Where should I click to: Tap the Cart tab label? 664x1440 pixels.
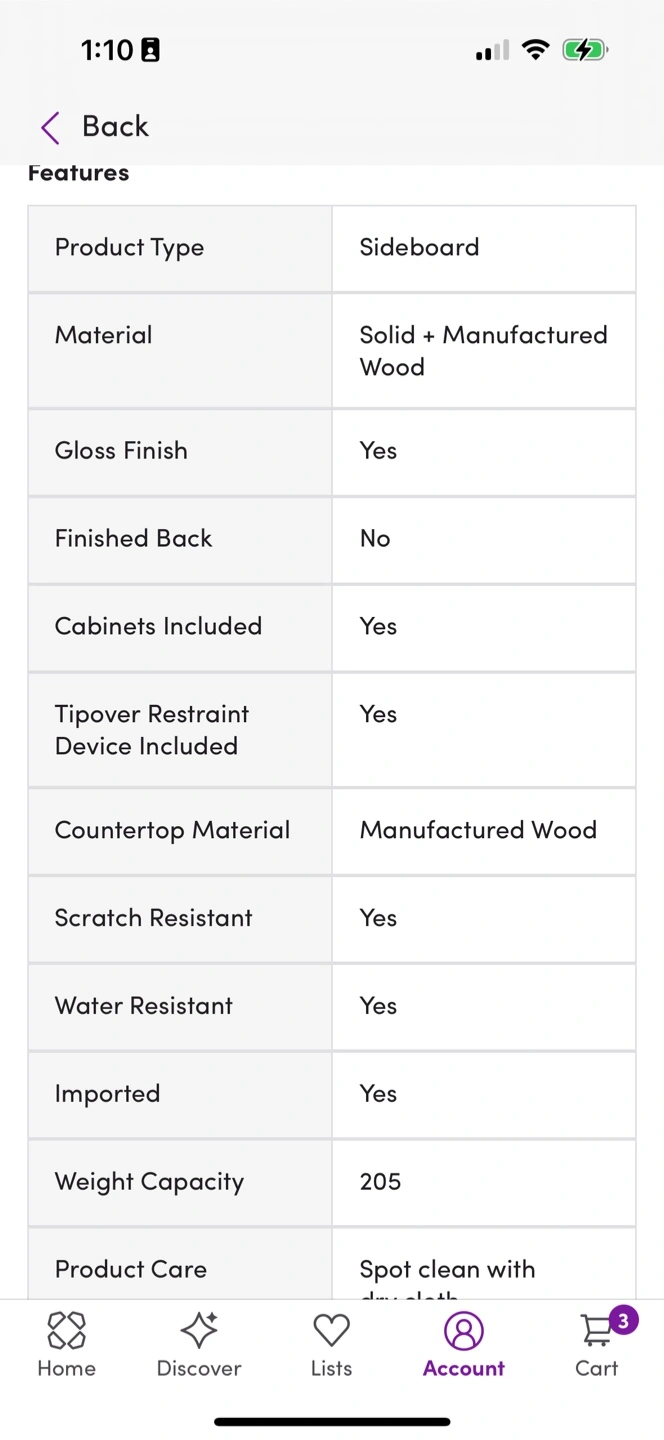click(596, 1368)
